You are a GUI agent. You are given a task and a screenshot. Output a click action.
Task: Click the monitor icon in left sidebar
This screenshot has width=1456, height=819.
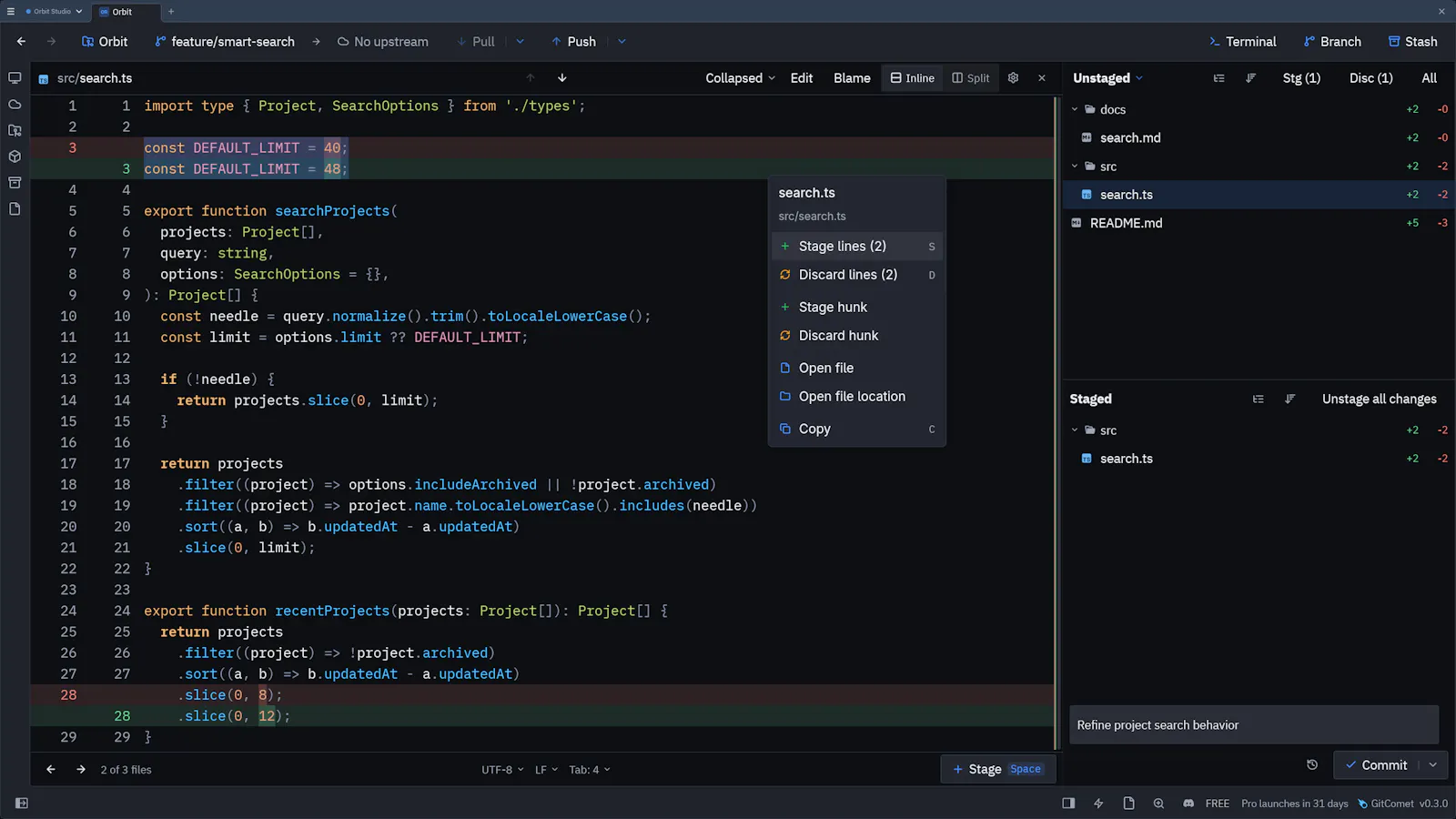(x=15, y=78)
